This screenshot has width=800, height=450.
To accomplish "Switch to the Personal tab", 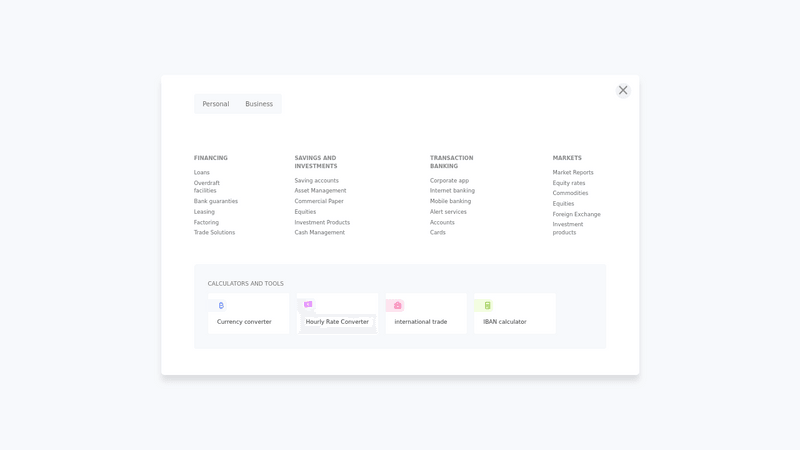I will coord(215,104).
